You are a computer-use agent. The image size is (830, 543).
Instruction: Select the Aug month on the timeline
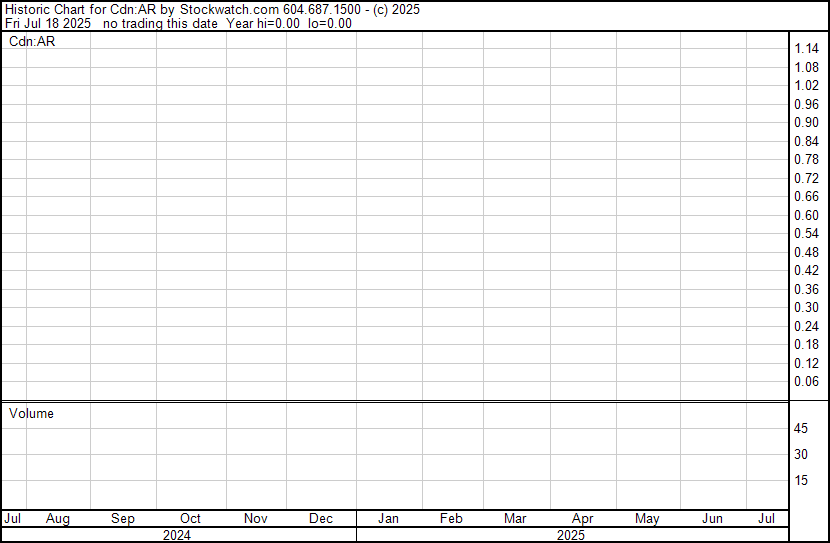pos(58,519)
